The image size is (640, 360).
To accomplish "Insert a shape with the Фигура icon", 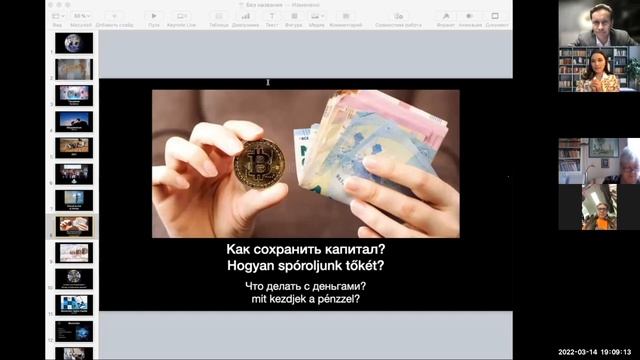I will point(294,16).
